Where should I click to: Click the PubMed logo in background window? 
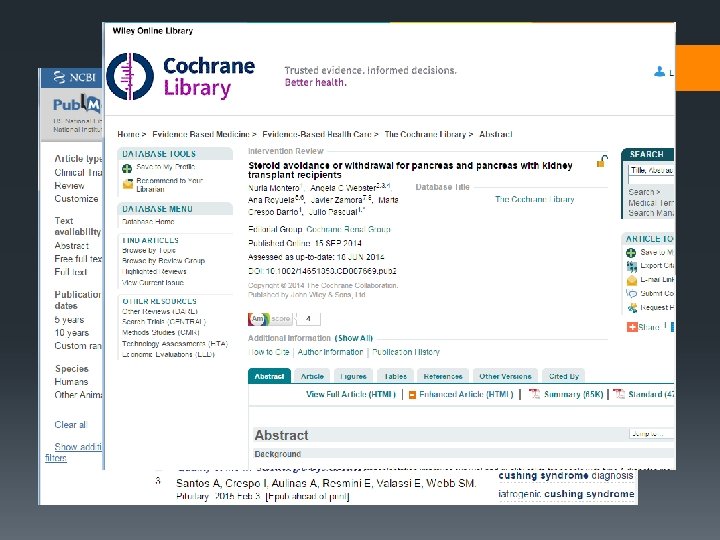click(77, 104)
